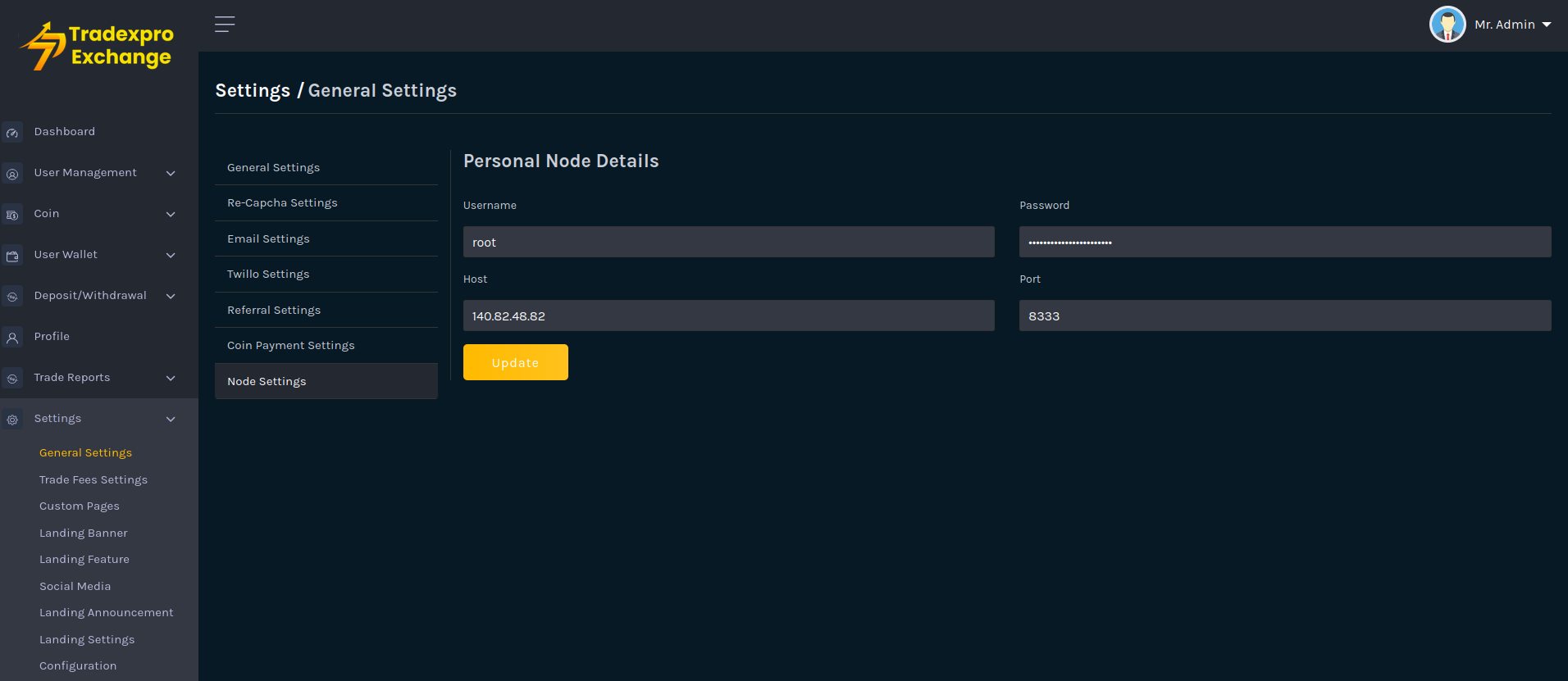
Task: Click the hamburger menu icon
Action: tap(225, 25)
